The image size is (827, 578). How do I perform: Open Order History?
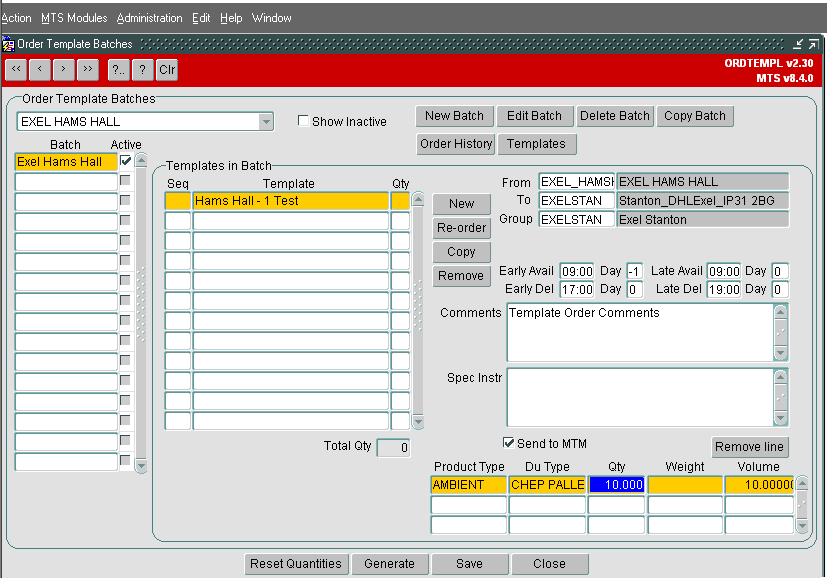(456, 144)
